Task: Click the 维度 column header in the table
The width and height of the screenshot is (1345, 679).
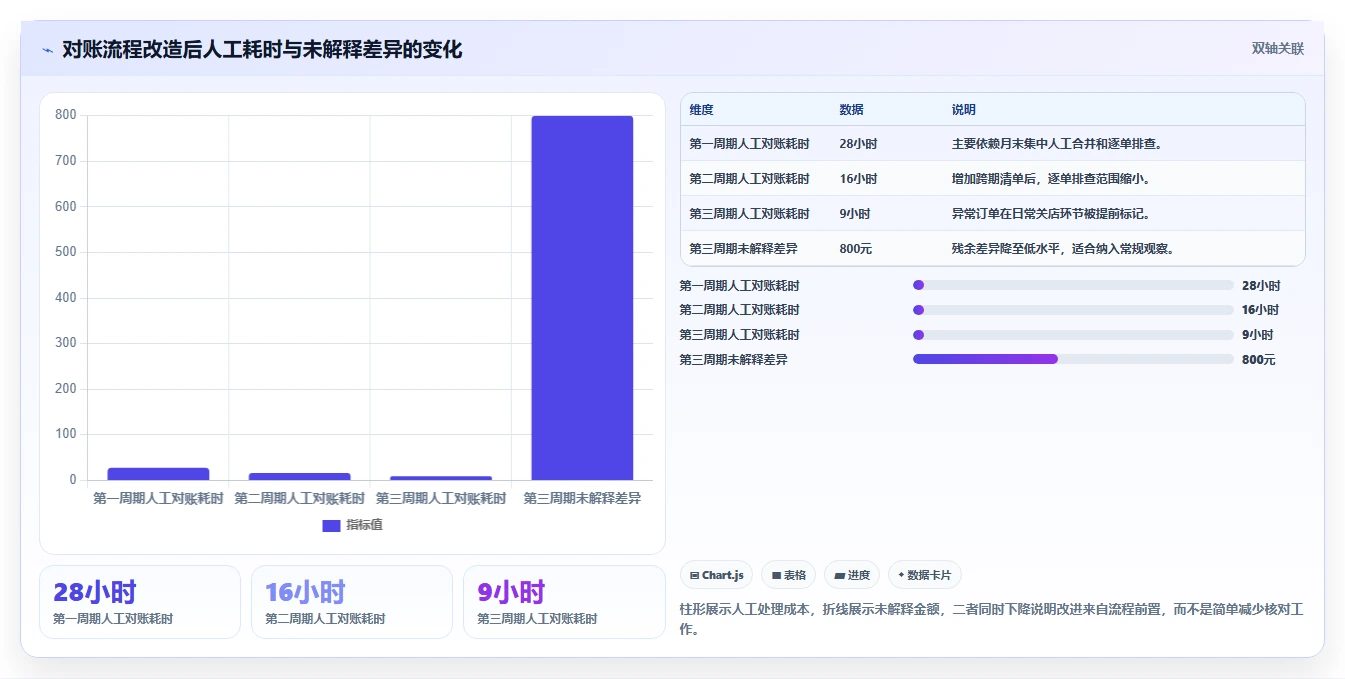Action: click(x=701, y=110)
